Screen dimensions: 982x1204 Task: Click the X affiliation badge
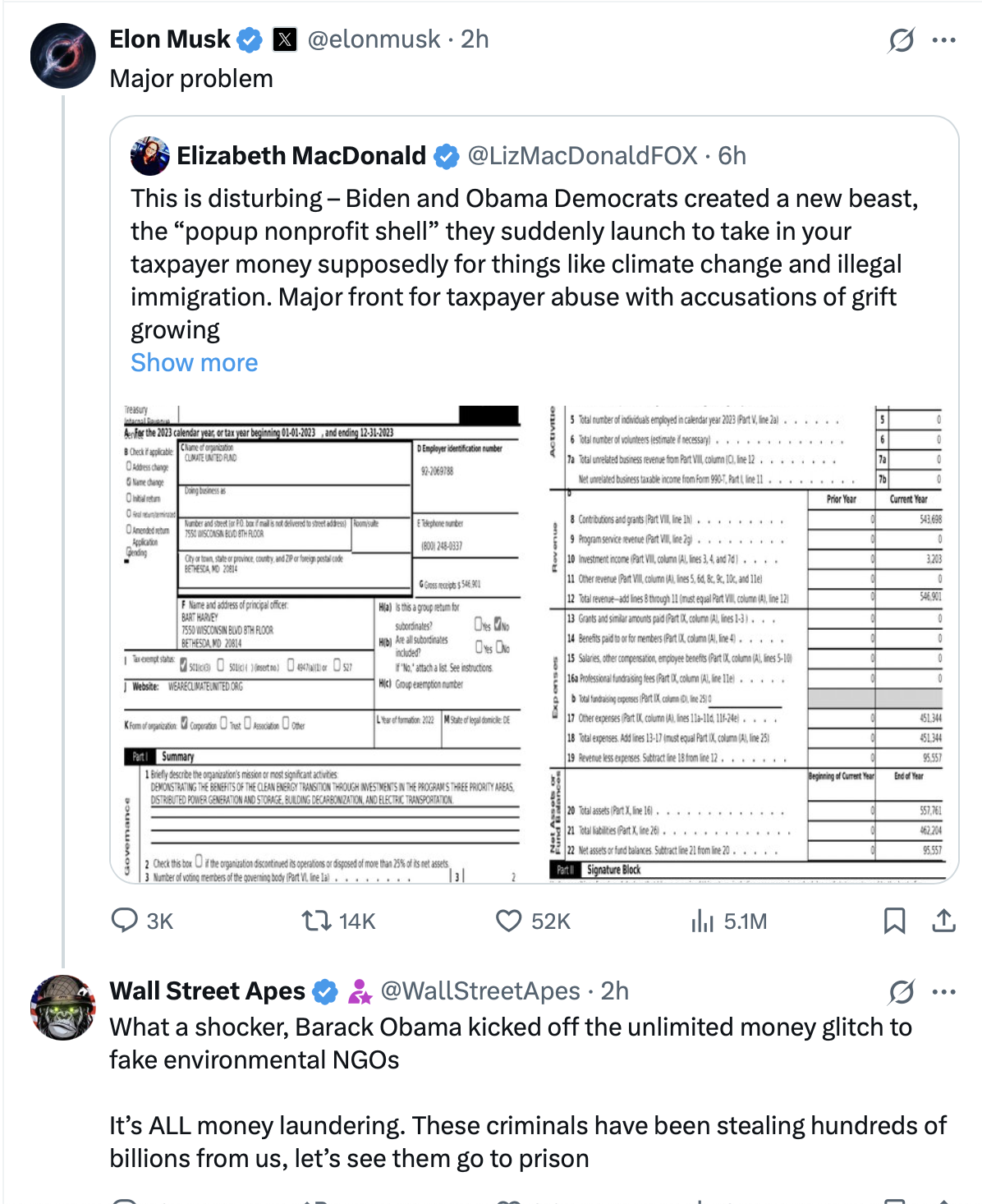coord(285,39)
